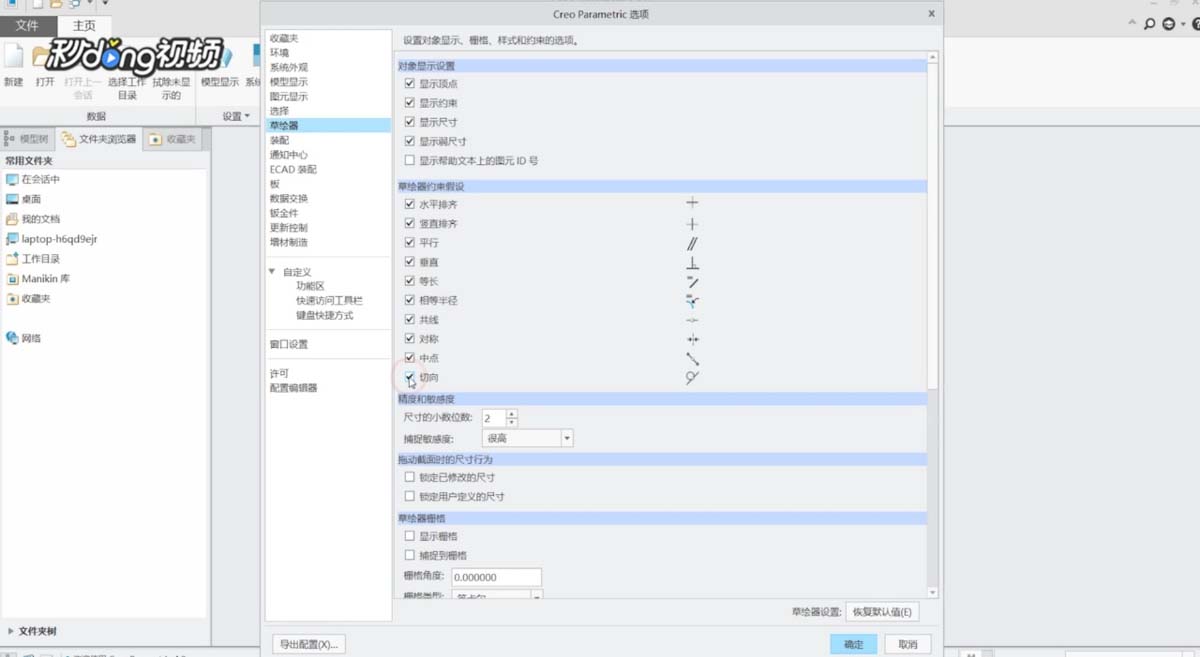Open Manikin 库 library item
This screenshot has height=657, width=1200.
point(38,279)
